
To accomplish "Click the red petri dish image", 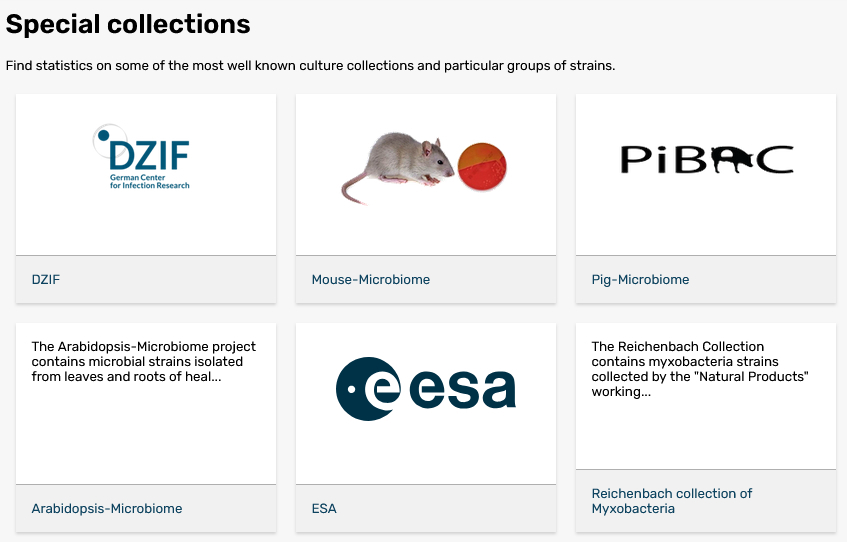I will coord(482,165).
